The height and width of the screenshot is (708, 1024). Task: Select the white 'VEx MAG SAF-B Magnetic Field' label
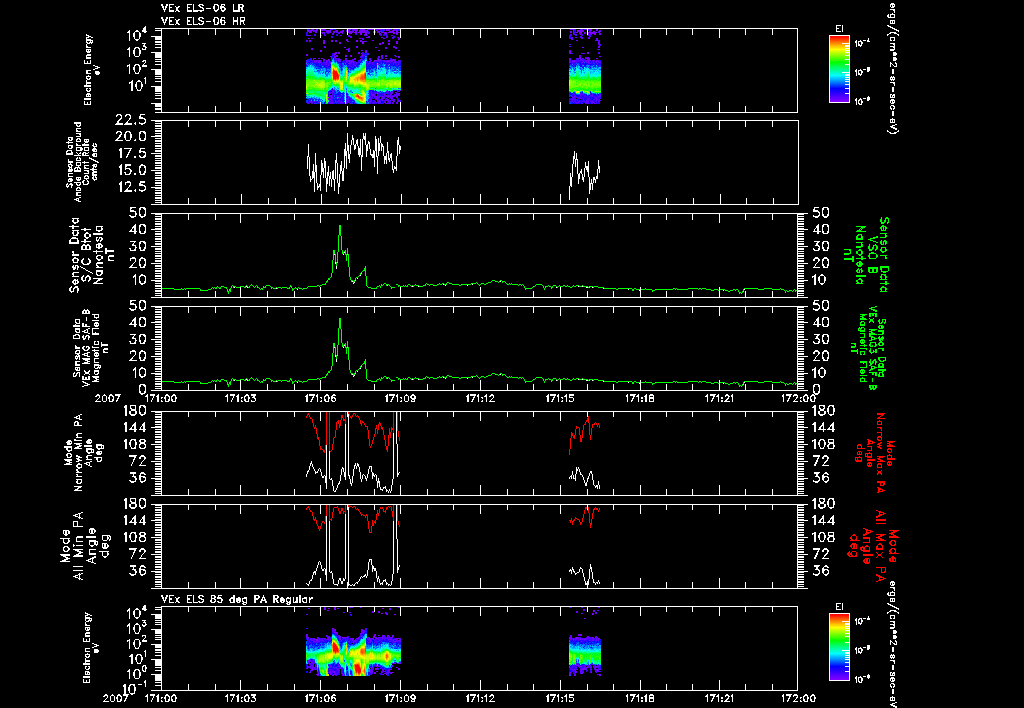[x=91, y=347]
